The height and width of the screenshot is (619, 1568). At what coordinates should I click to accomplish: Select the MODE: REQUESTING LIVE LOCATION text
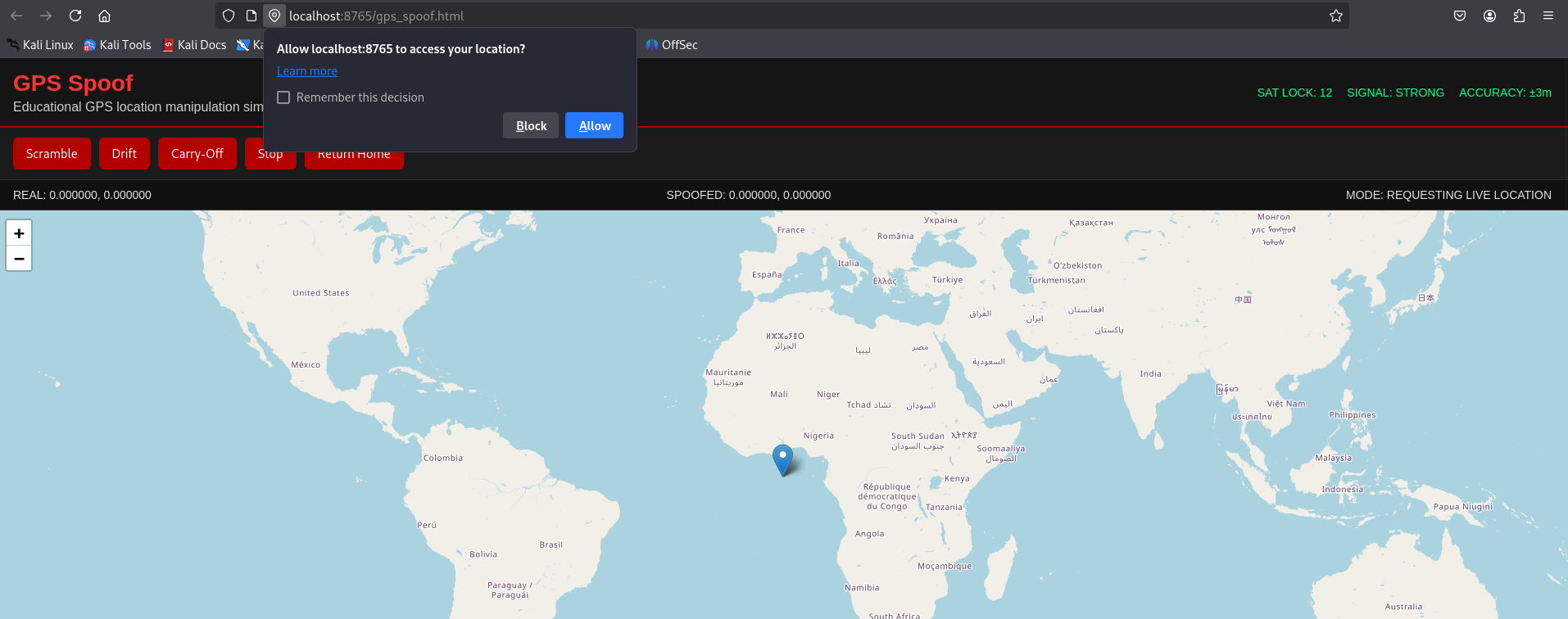1448,195
